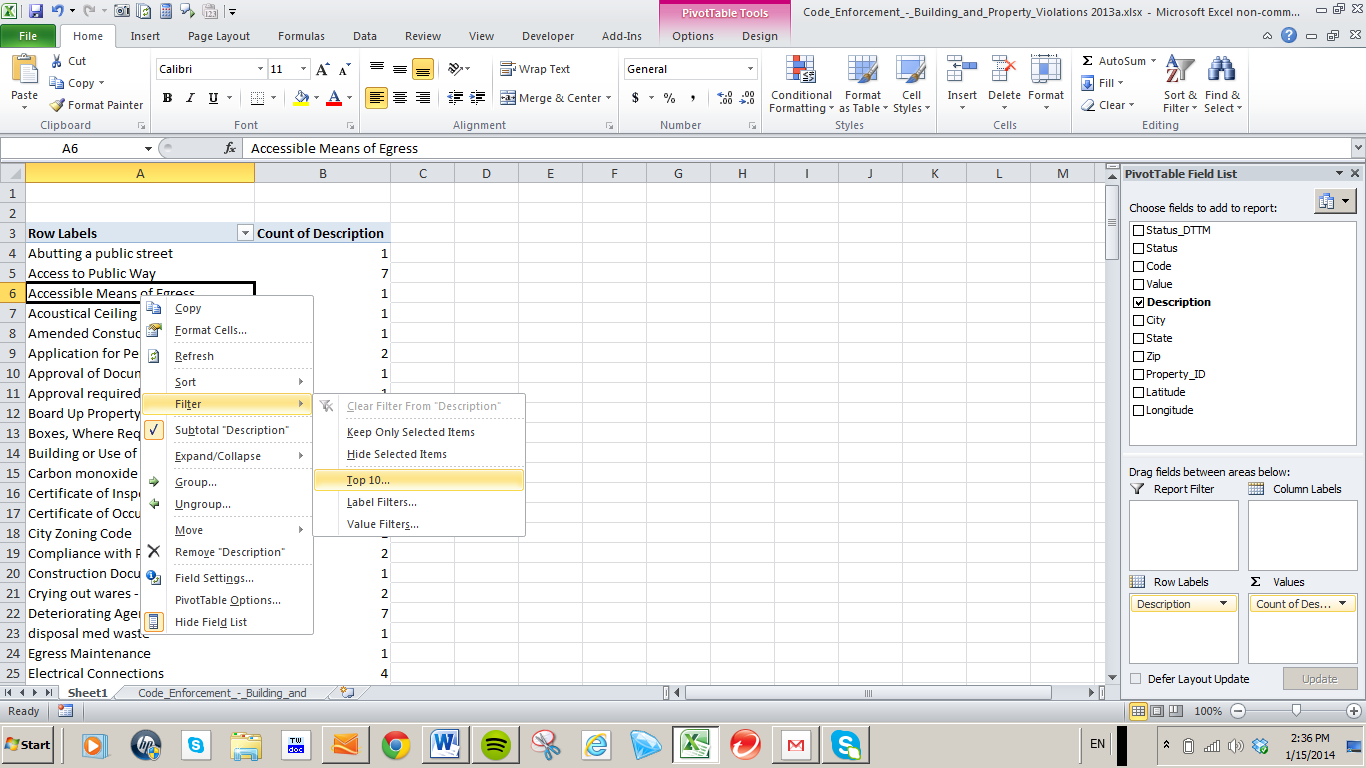Click the Wrap Text icon
This screenshot has width=1366, height=768.
507,69
